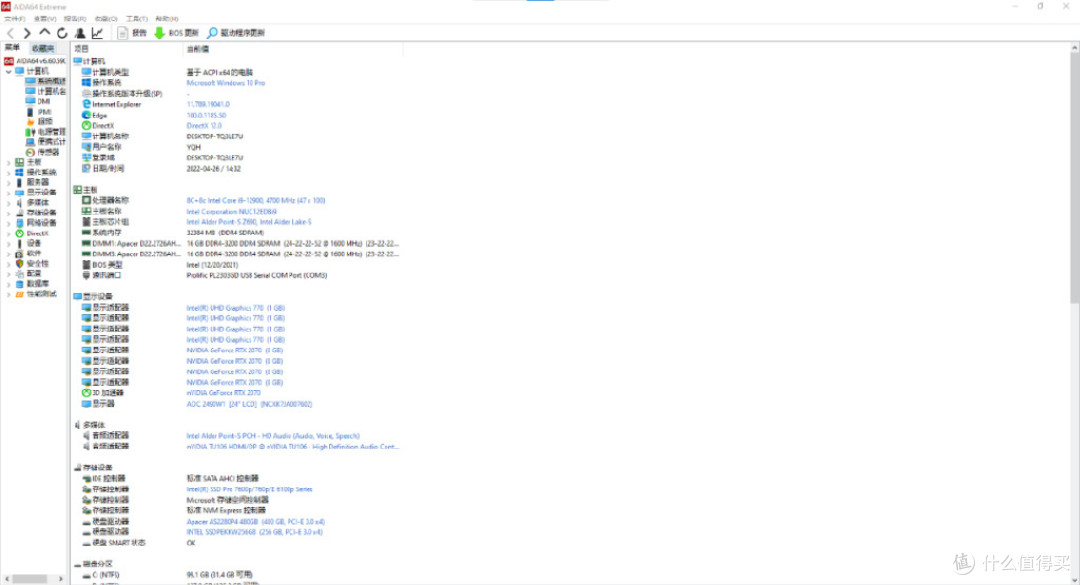The height and width of the screenshot is (585, 1080).
Task: Open the Microsoft Windows 10 Pro link
Action: [x=226, y=83]
